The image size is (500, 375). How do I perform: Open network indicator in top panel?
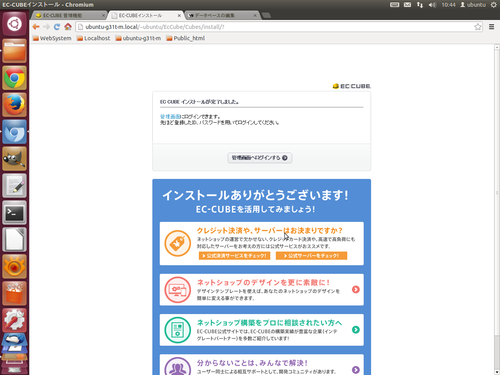[420, 5]
